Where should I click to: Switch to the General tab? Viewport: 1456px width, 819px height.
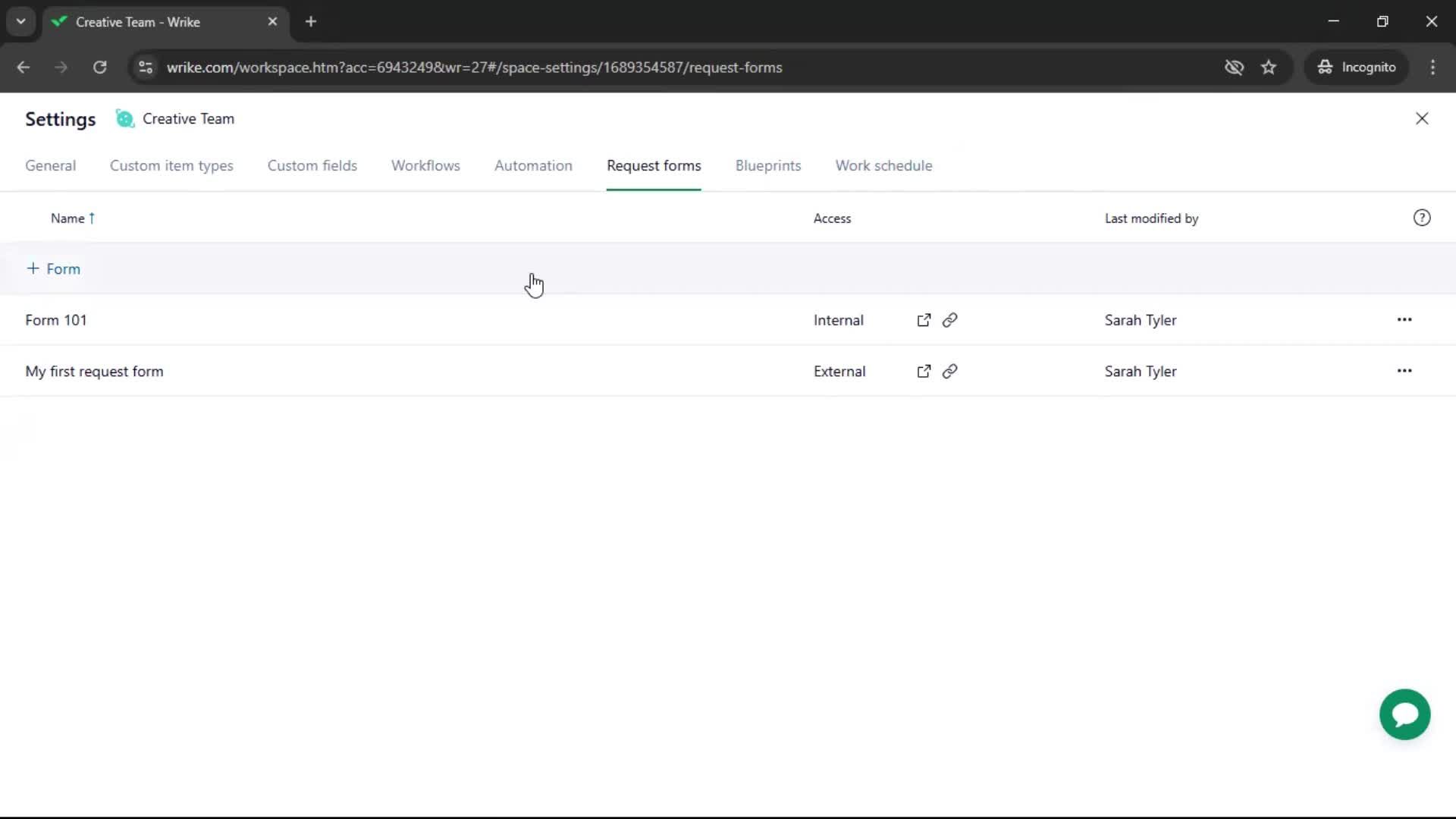coord(50,165)
